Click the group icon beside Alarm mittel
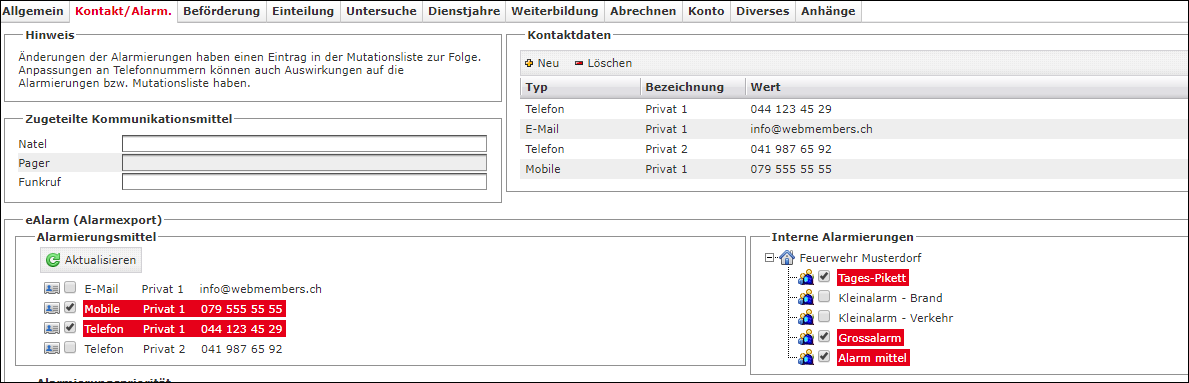 [807, 356]
